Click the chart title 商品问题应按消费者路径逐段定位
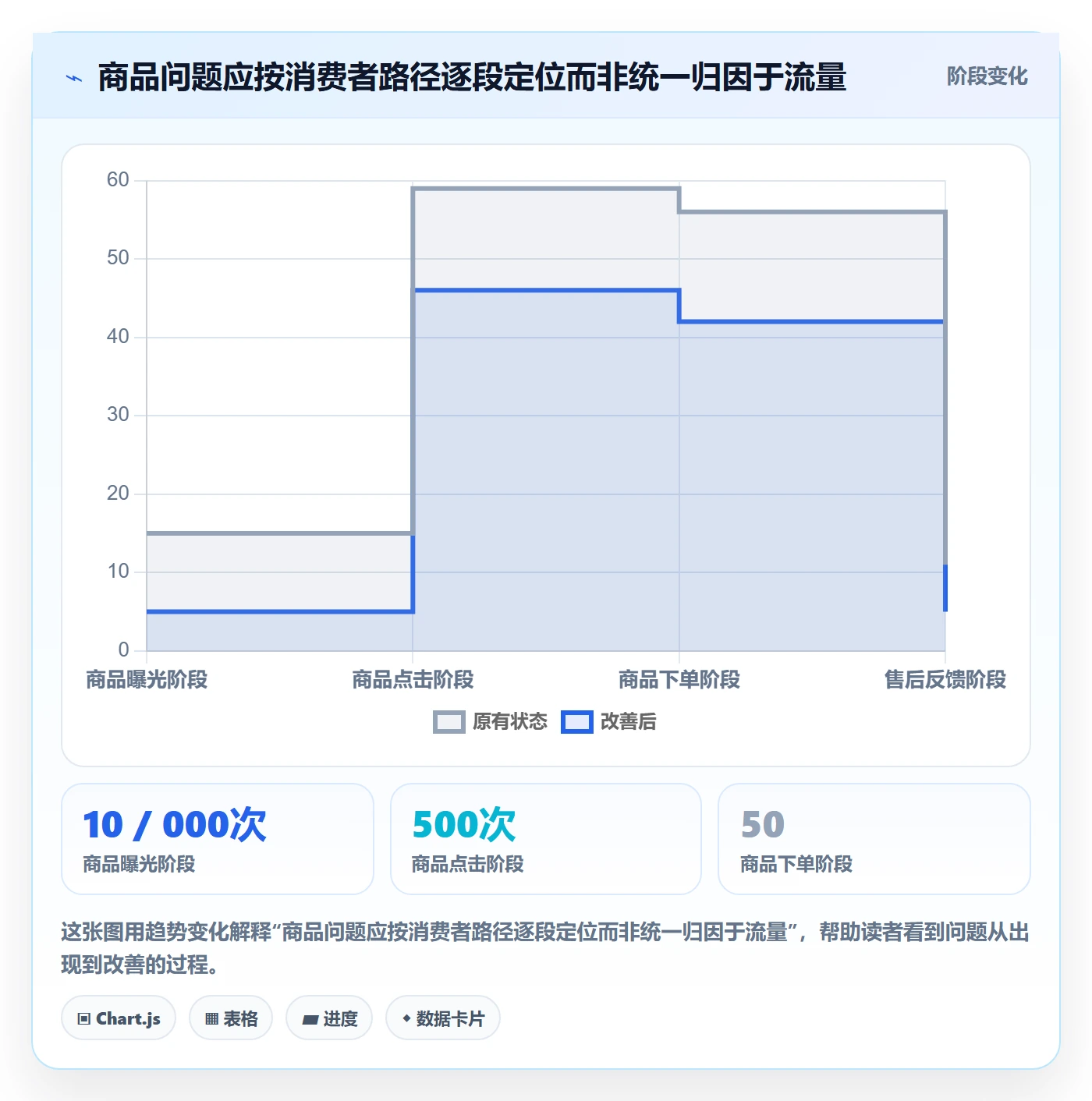 click(472, 78)
